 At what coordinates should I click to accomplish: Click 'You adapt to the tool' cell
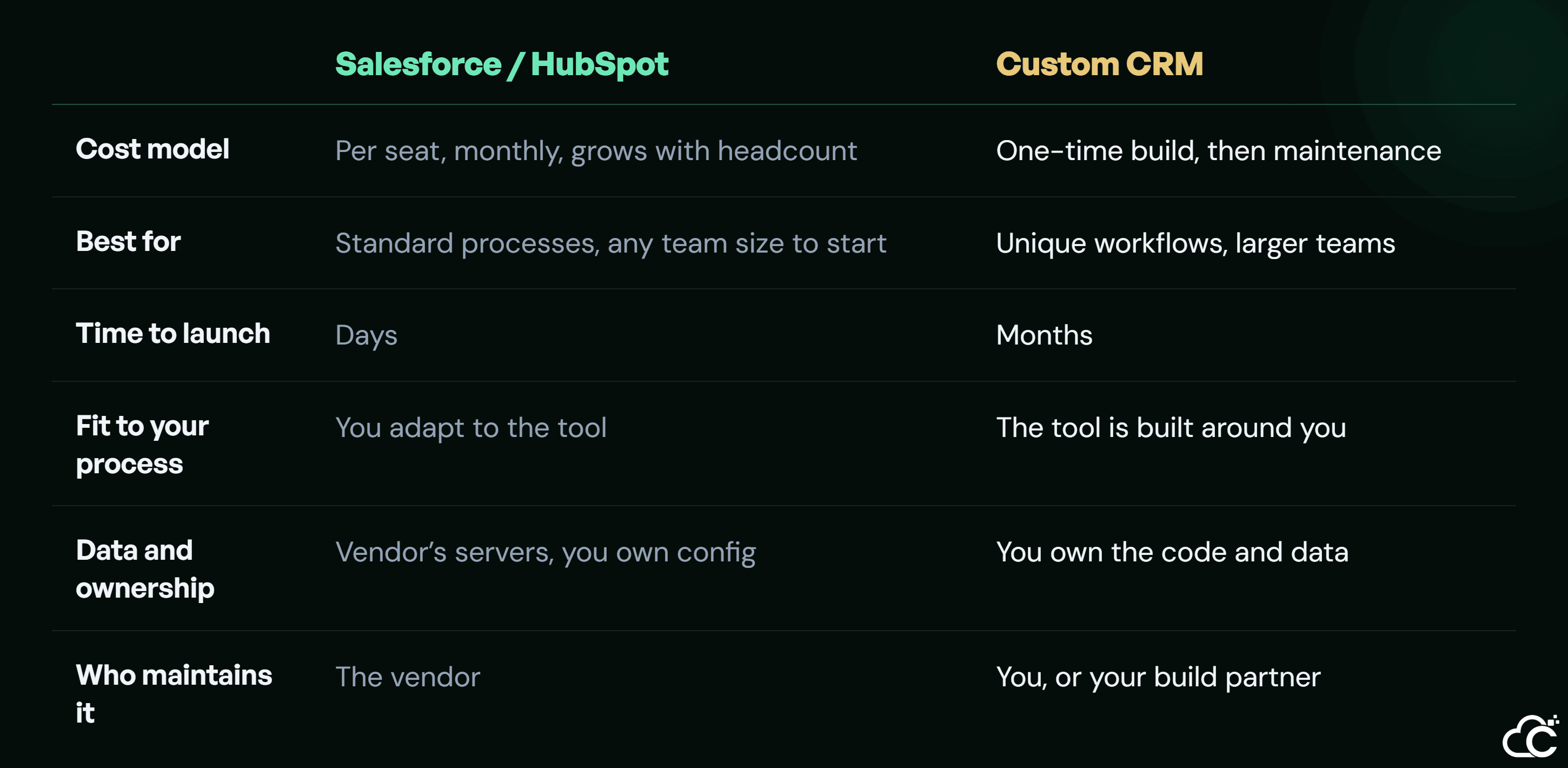(470, 428)
